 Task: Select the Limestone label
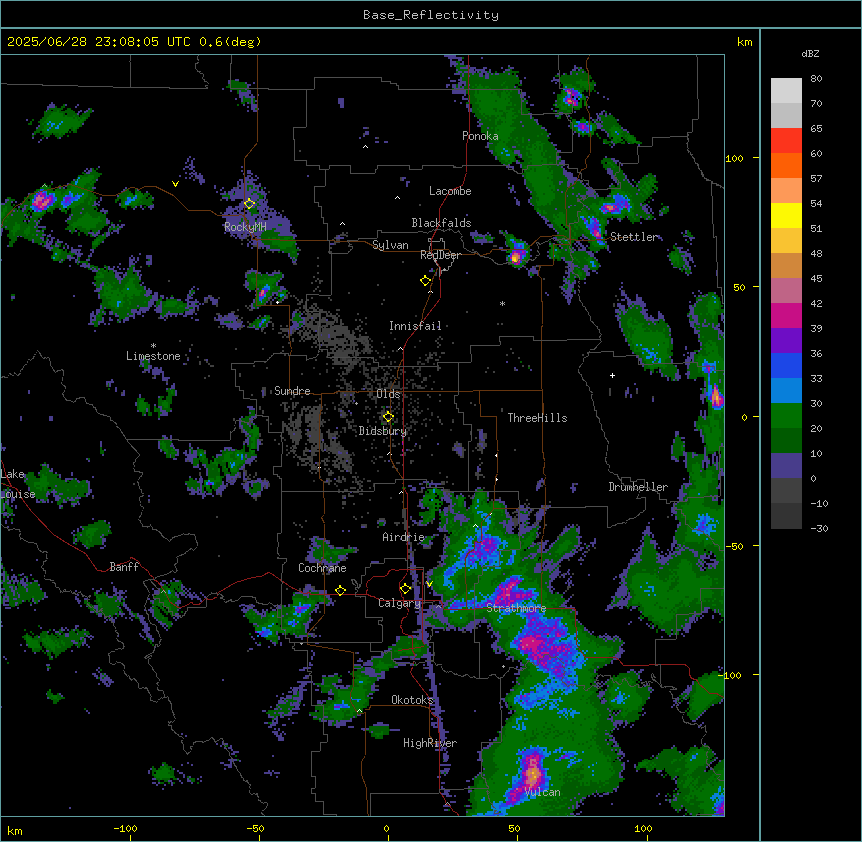[153, 356]
